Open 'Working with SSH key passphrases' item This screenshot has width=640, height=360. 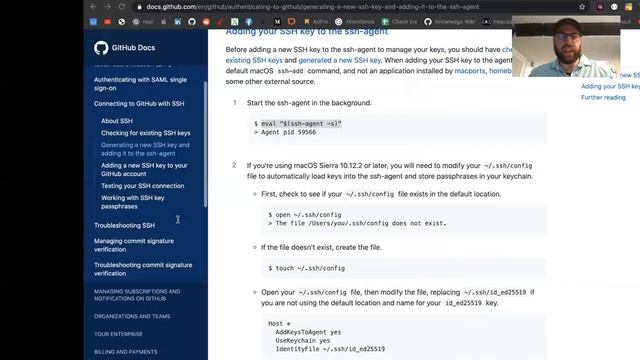point(133,202)
